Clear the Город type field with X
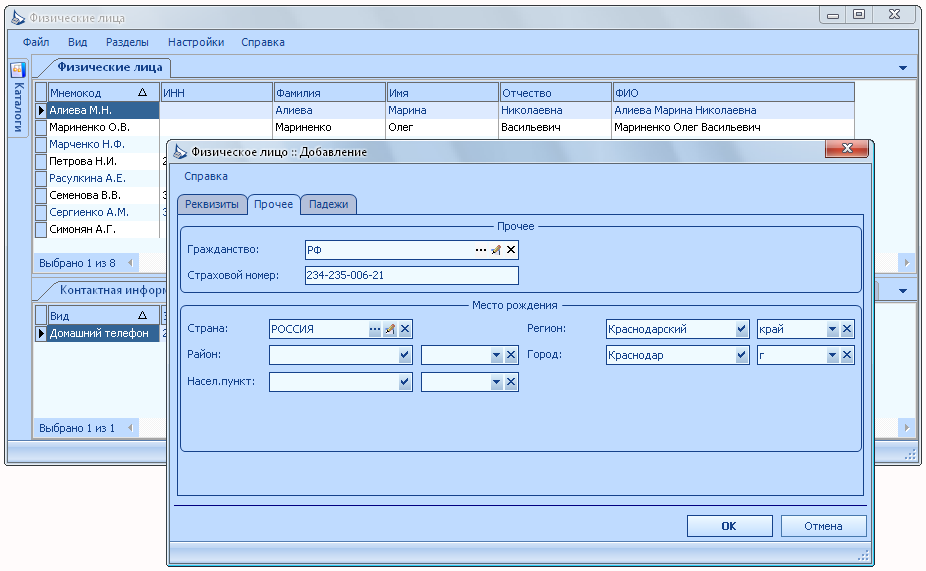Image resolution: width=926 pixels, height=571 pixels. (847, 355)
